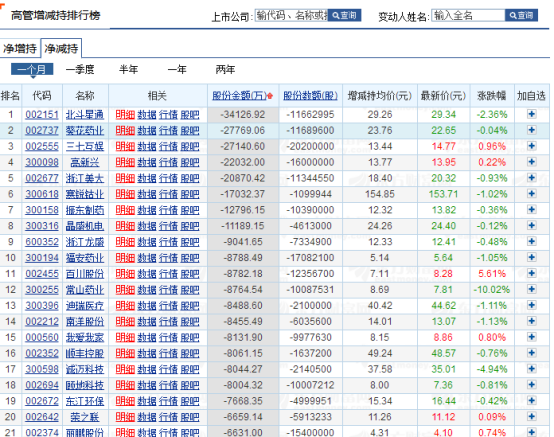Add 百川股份 to watchlist plus icon
The height and width of the screenshot is (437, 554).
[531, 273]
